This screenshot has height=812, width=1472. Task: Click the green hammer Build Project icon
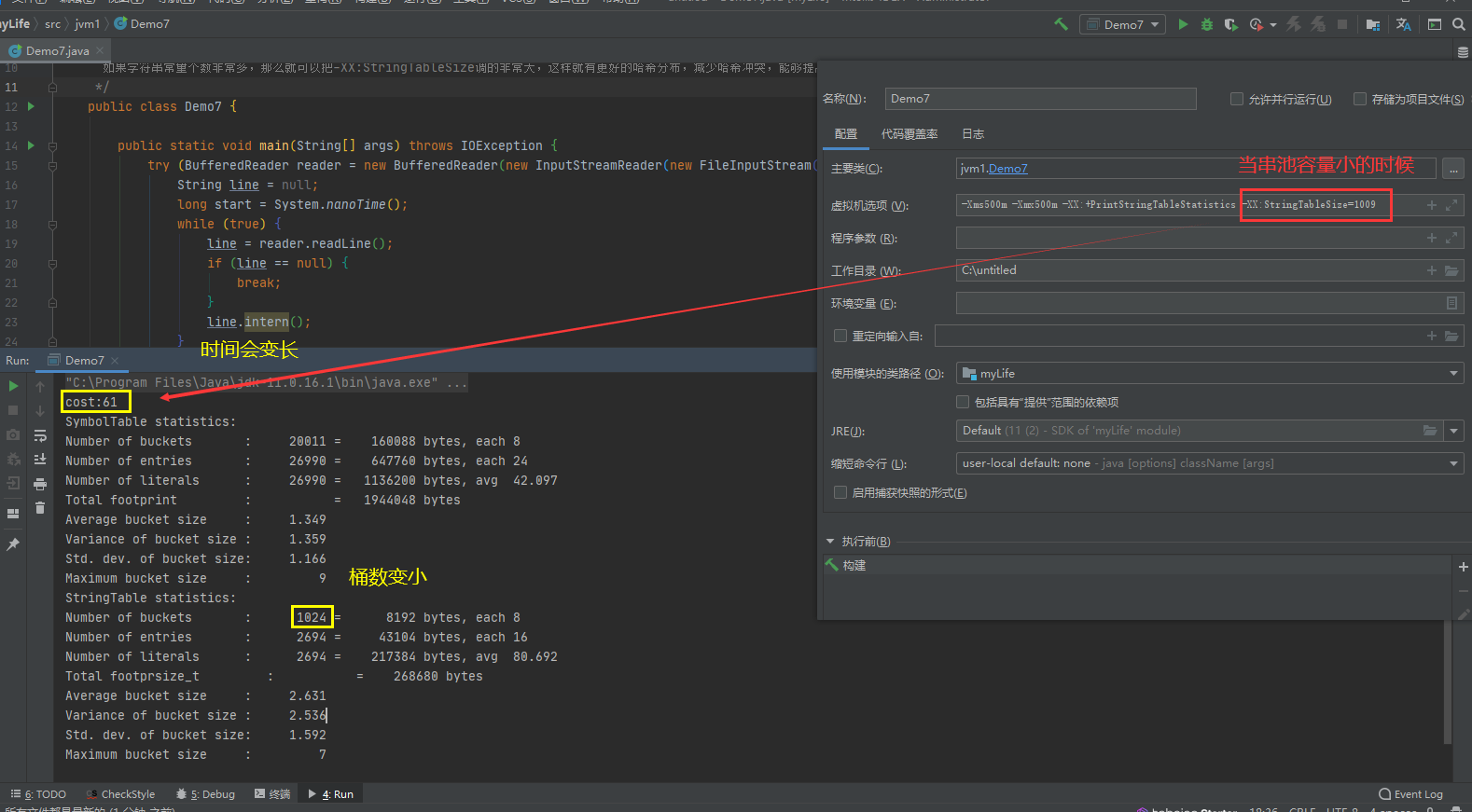(1061, 24)
